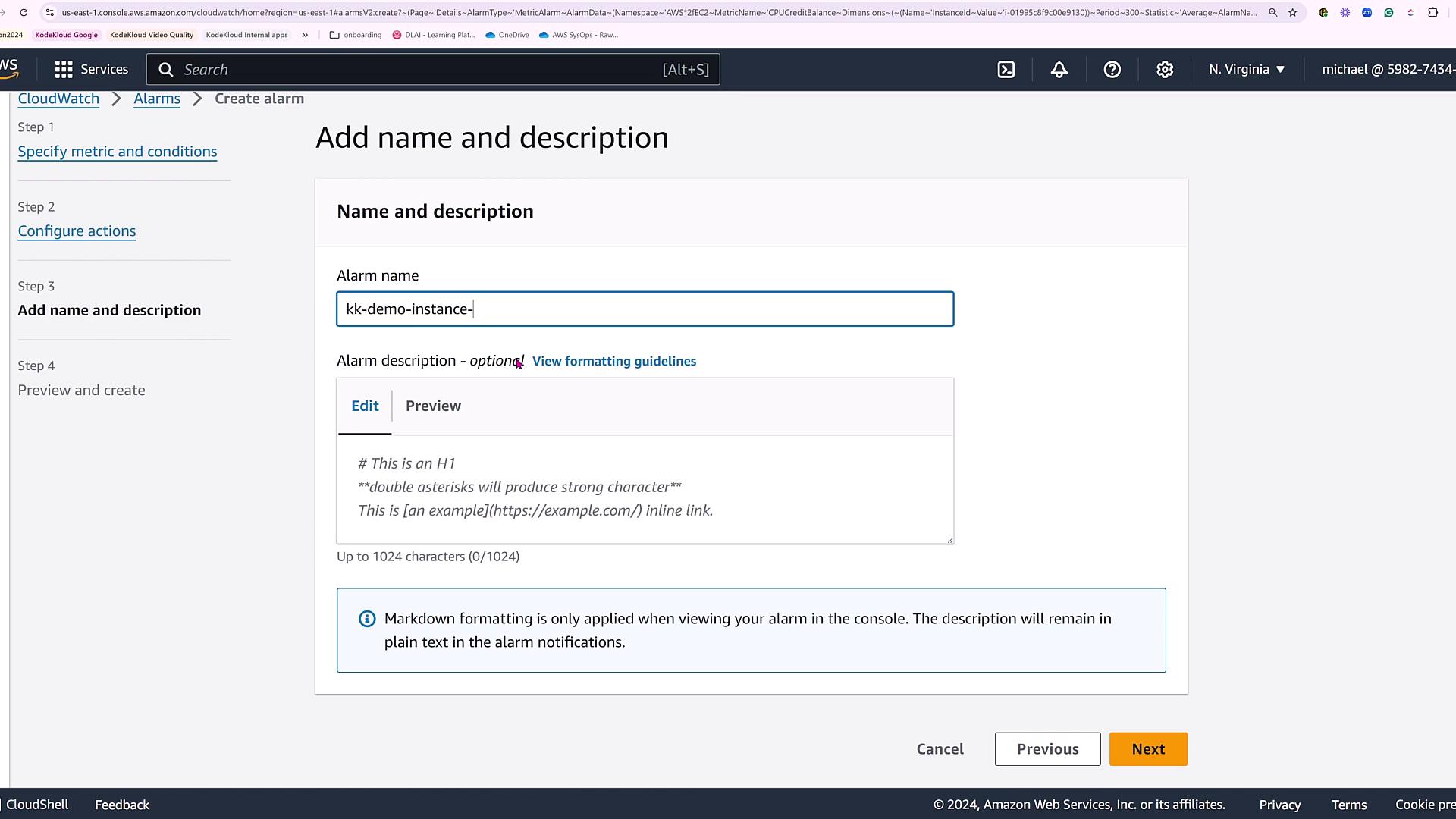This screenshot has width=1456, height=819.
Task: Open the Services grid menu icon
Action: click(x=64, y=70)
